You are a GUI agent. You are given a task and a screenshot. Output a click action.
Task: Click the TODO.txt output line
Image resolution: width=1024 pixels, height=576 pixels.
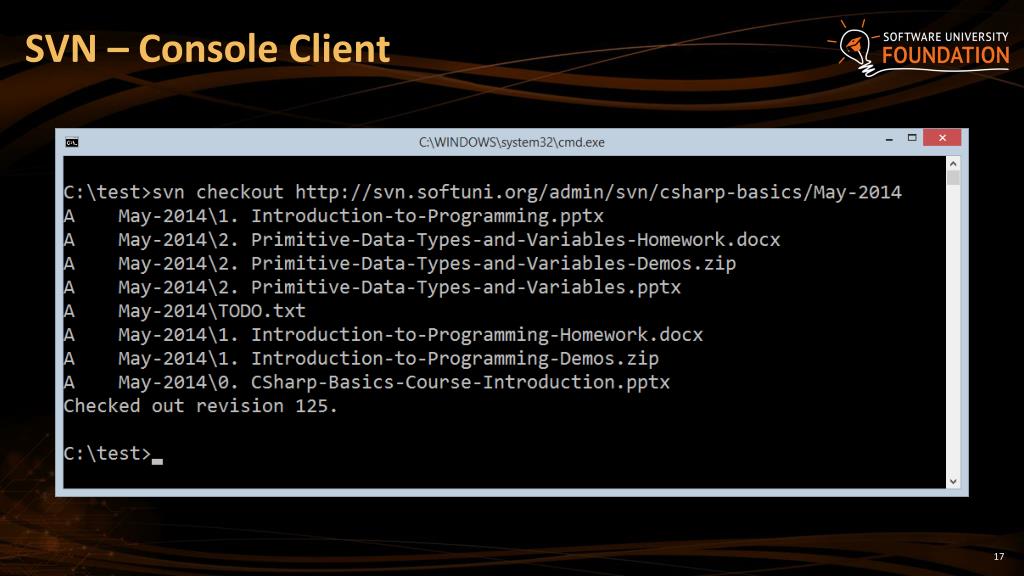184,311
